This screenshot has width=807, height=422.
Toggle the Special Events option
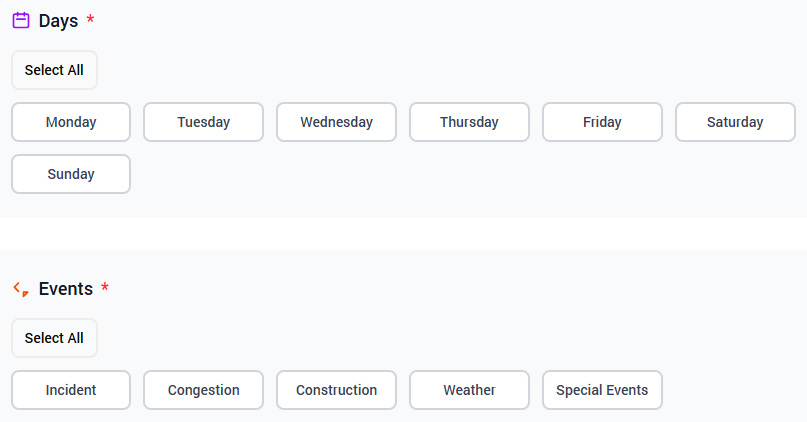click(x=602, y=390)
